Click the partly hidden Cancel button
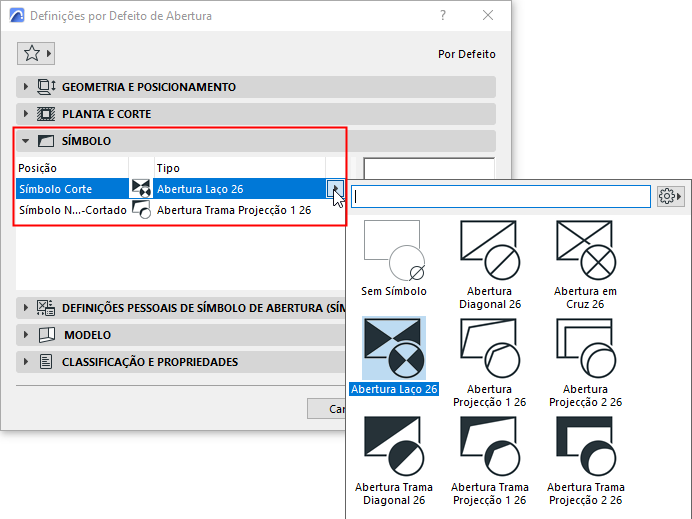 click(327, 409)
